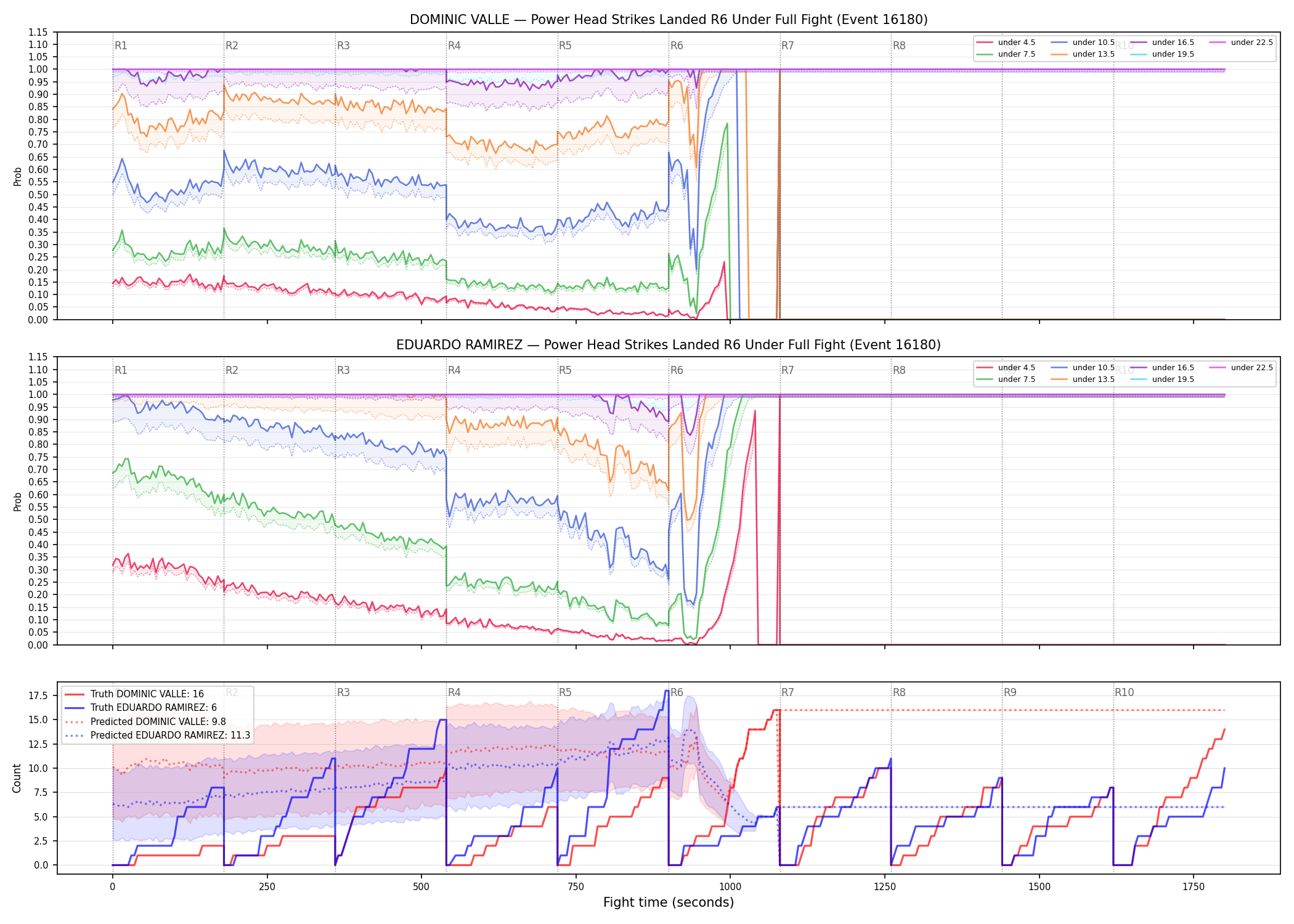The height and width of the screenshot is (924, 1294).
Task: Click the 'Fight time (seconds)' axis label
Action: 669,902
